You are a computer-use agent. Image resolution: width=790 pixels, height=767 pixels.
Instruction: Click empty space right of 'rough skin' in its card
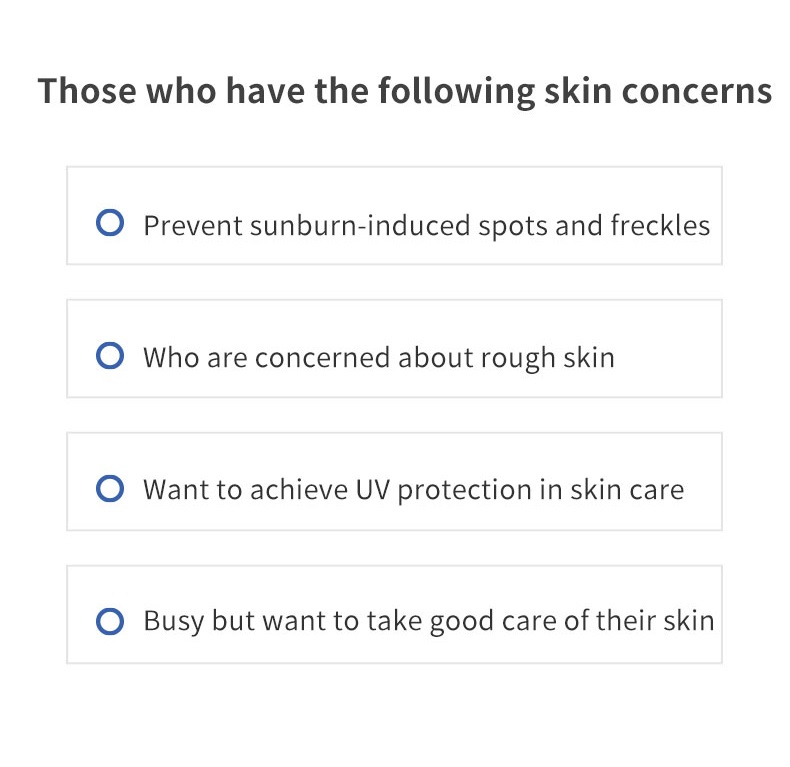click(668, 349)
